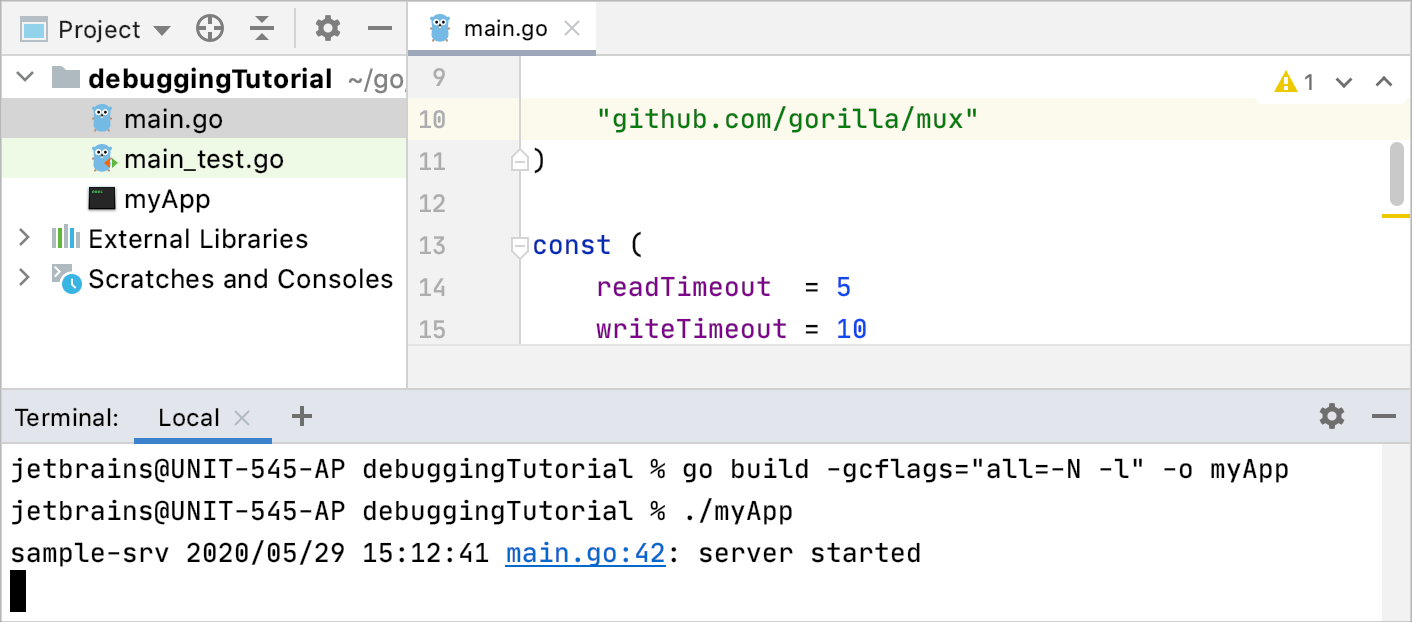
Task: Start a new terminal session with plus icon
Action: click(x=301, y=416)
